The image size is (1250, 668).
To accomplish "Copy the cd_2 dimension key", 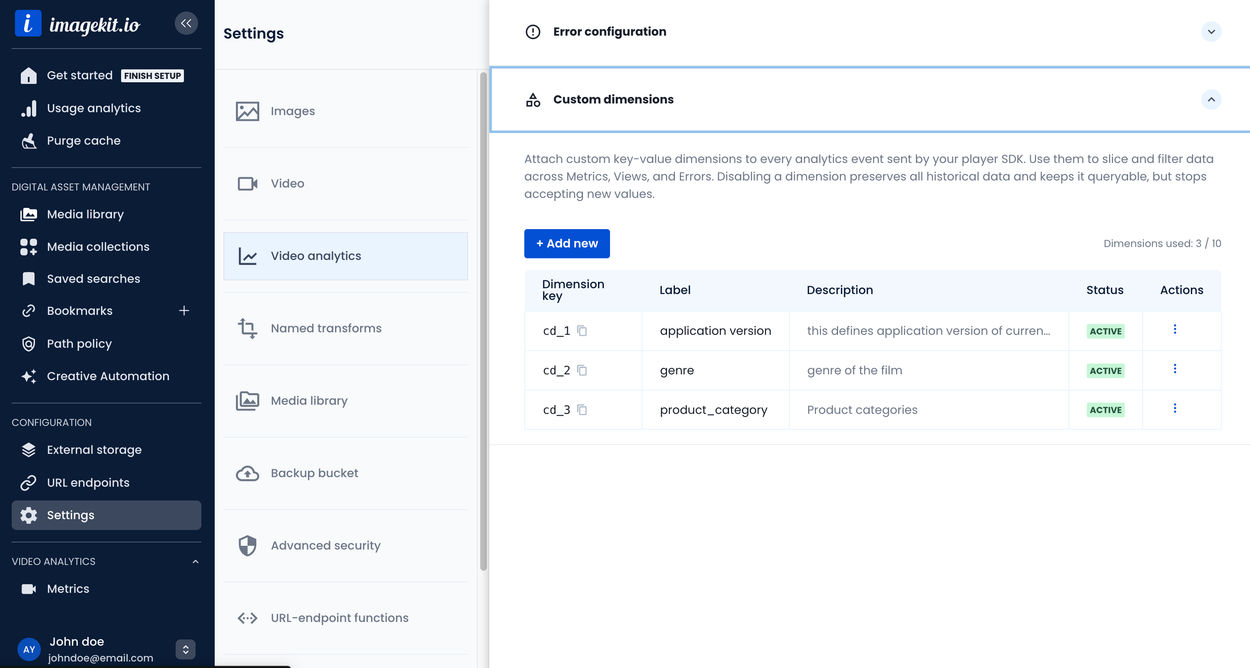I will click(582, 371).
